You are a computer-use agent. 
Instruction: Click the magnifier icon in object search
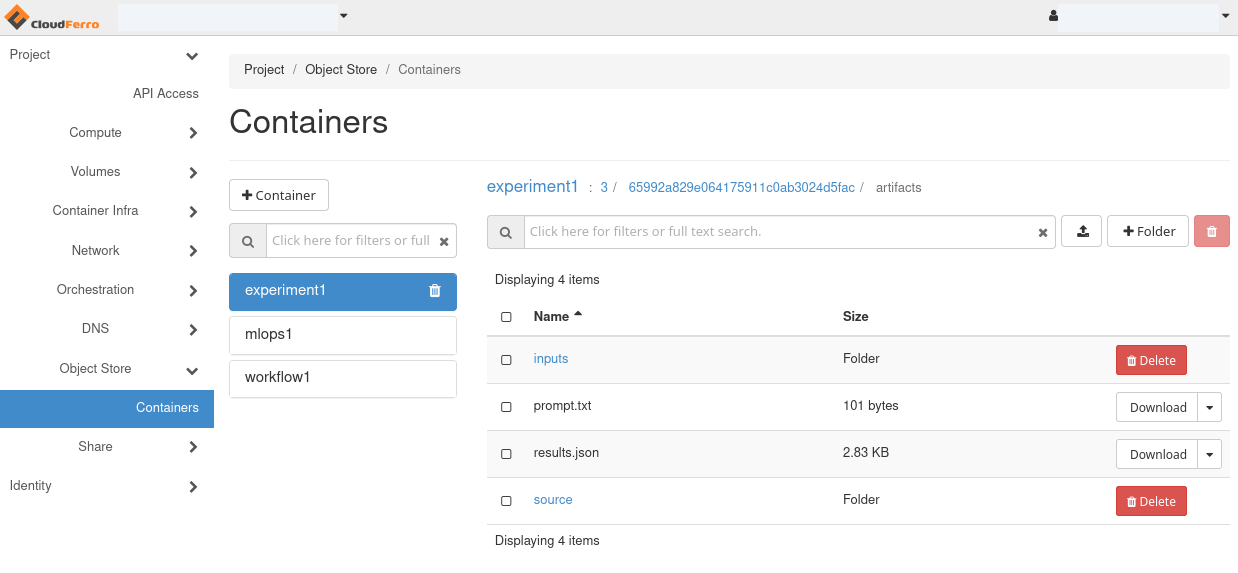[x=506, y=232]
